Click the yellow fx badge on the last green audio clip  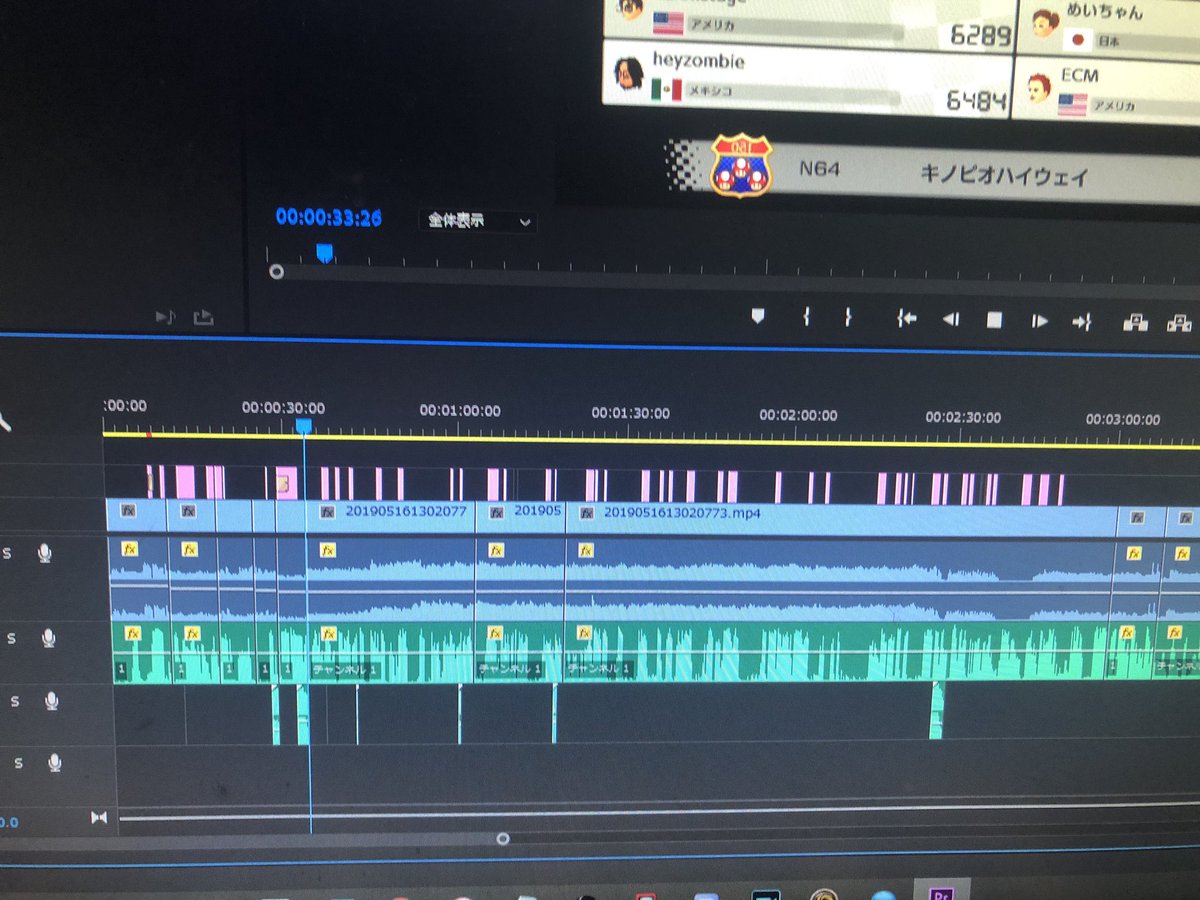(1176, 632)
